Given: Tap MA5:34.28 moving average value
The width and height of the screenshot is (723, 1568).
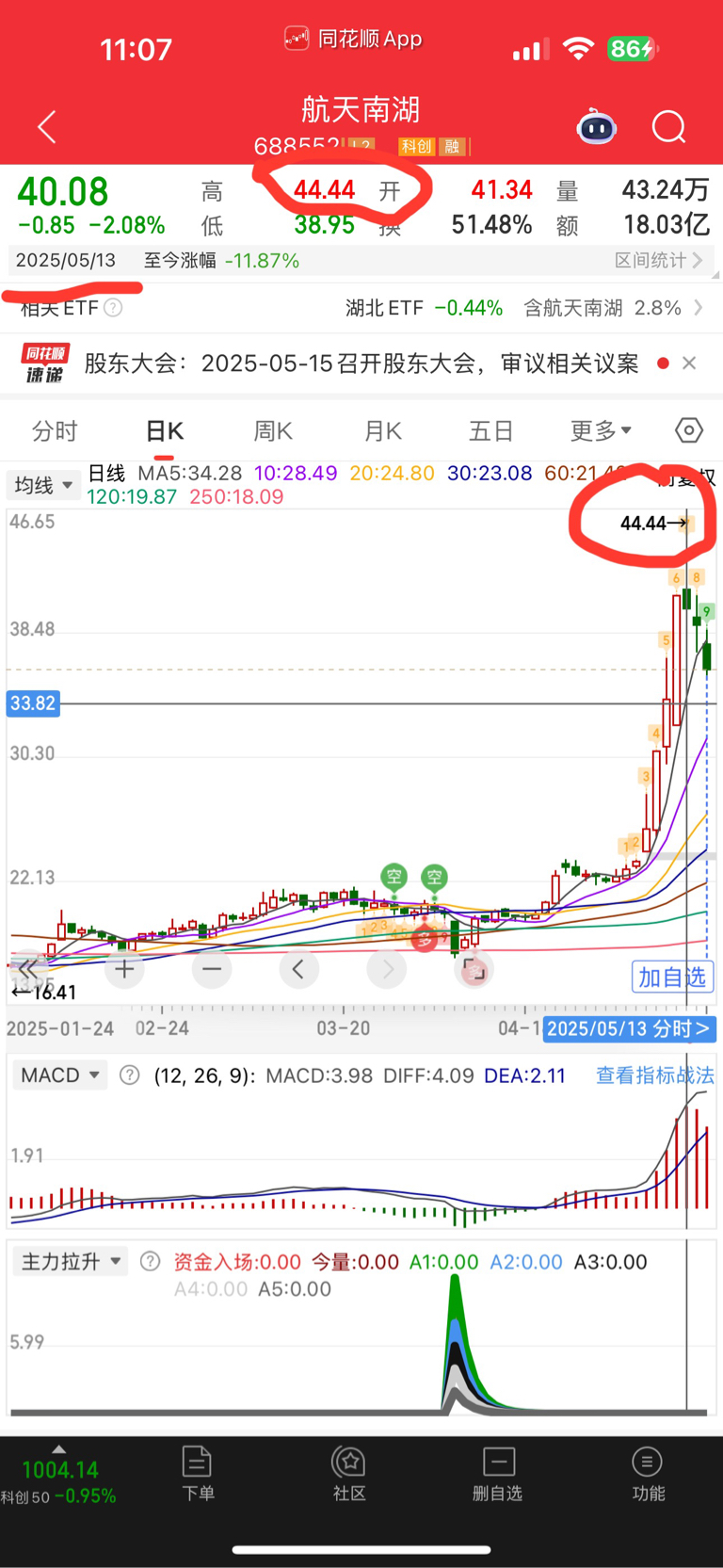Looking at the screenshot, I should [190, 473].
